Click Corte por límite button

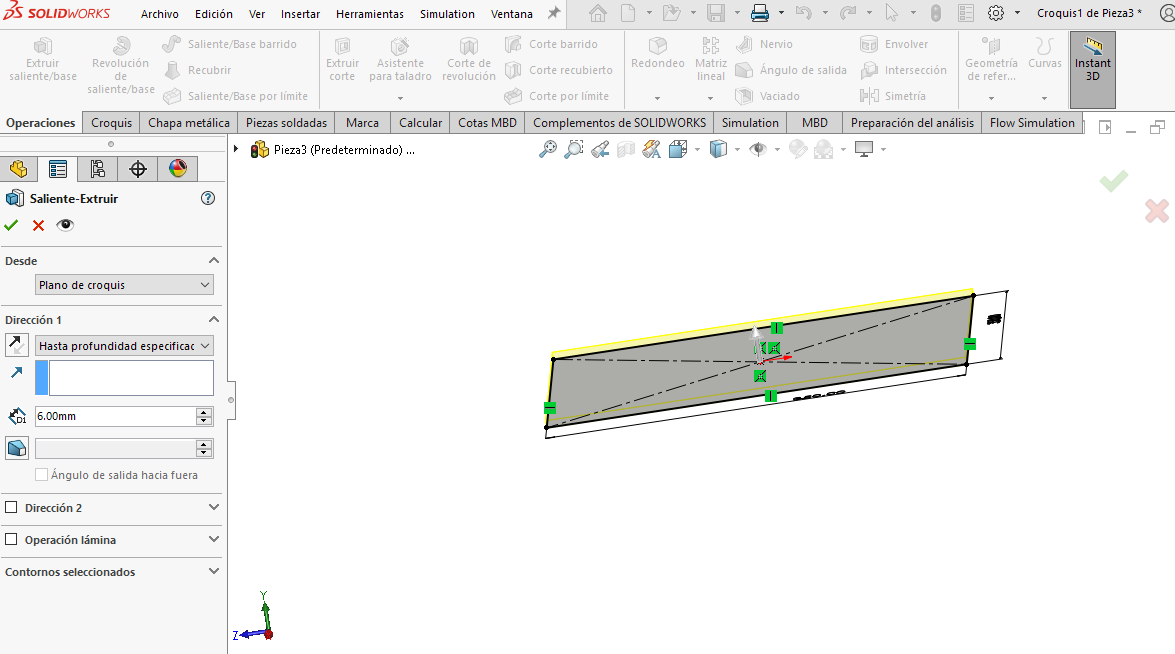click(556, 96)
